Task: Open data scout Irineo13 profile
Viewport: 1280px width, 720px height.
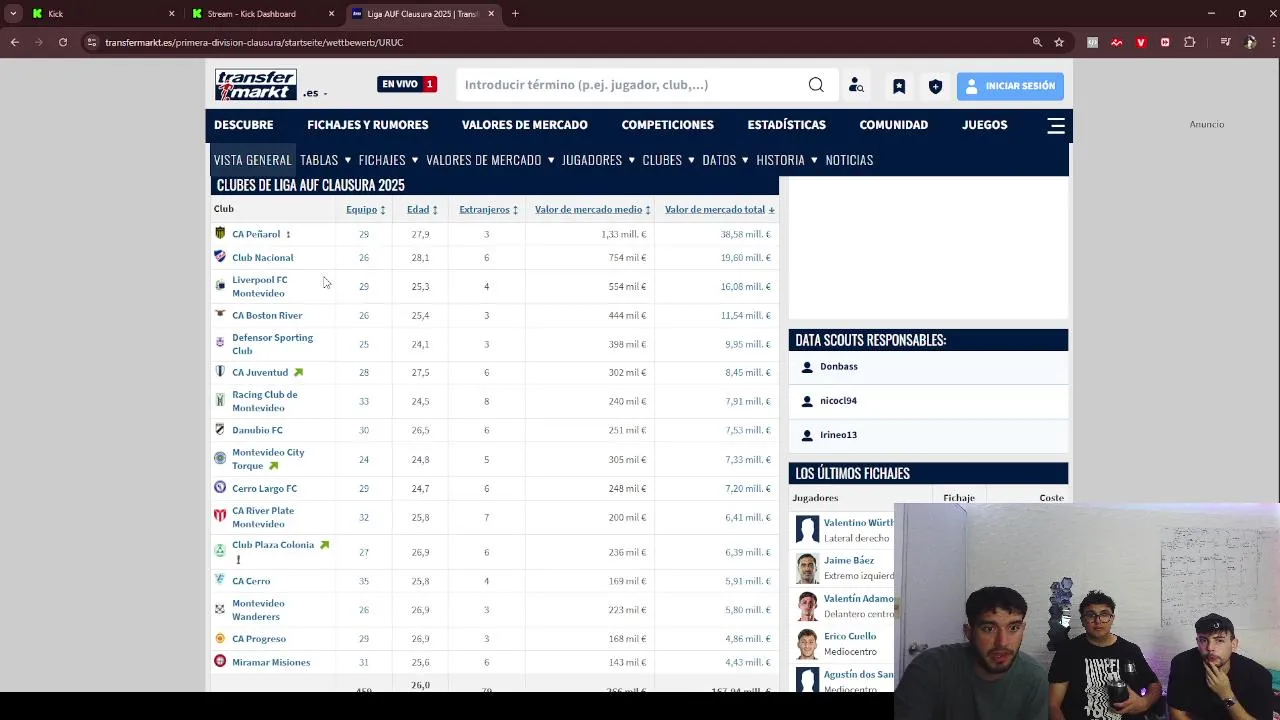Action: 838,435
